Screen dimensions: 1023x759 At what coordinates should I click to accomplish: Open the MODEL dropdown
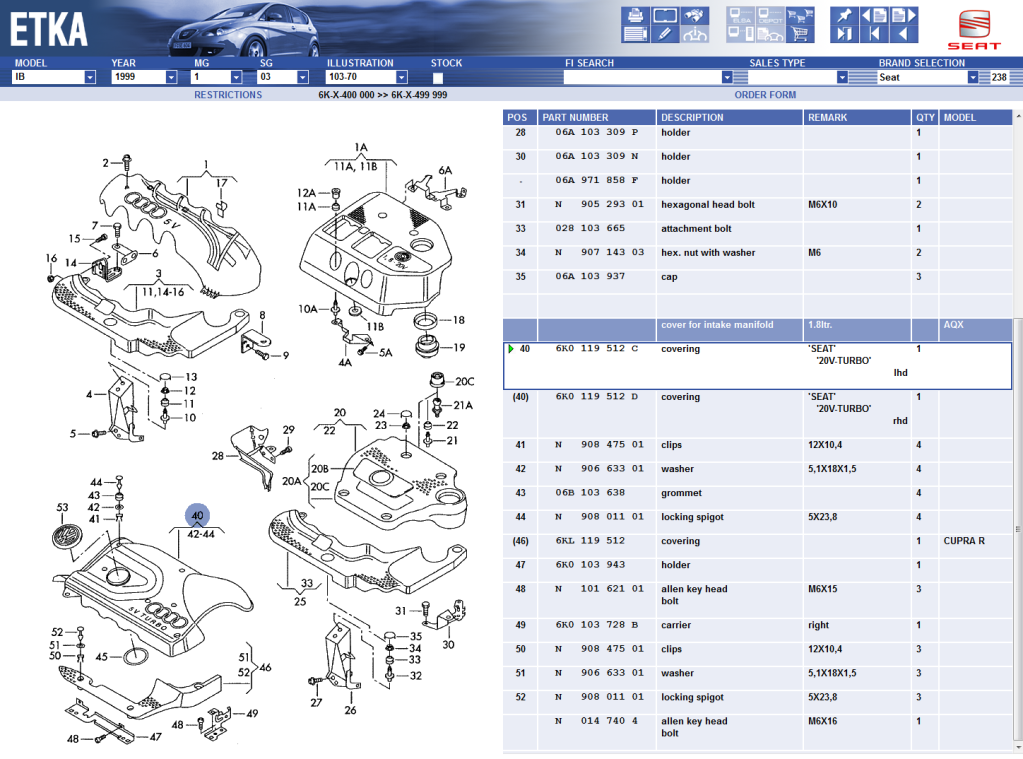tap(90, 77)
